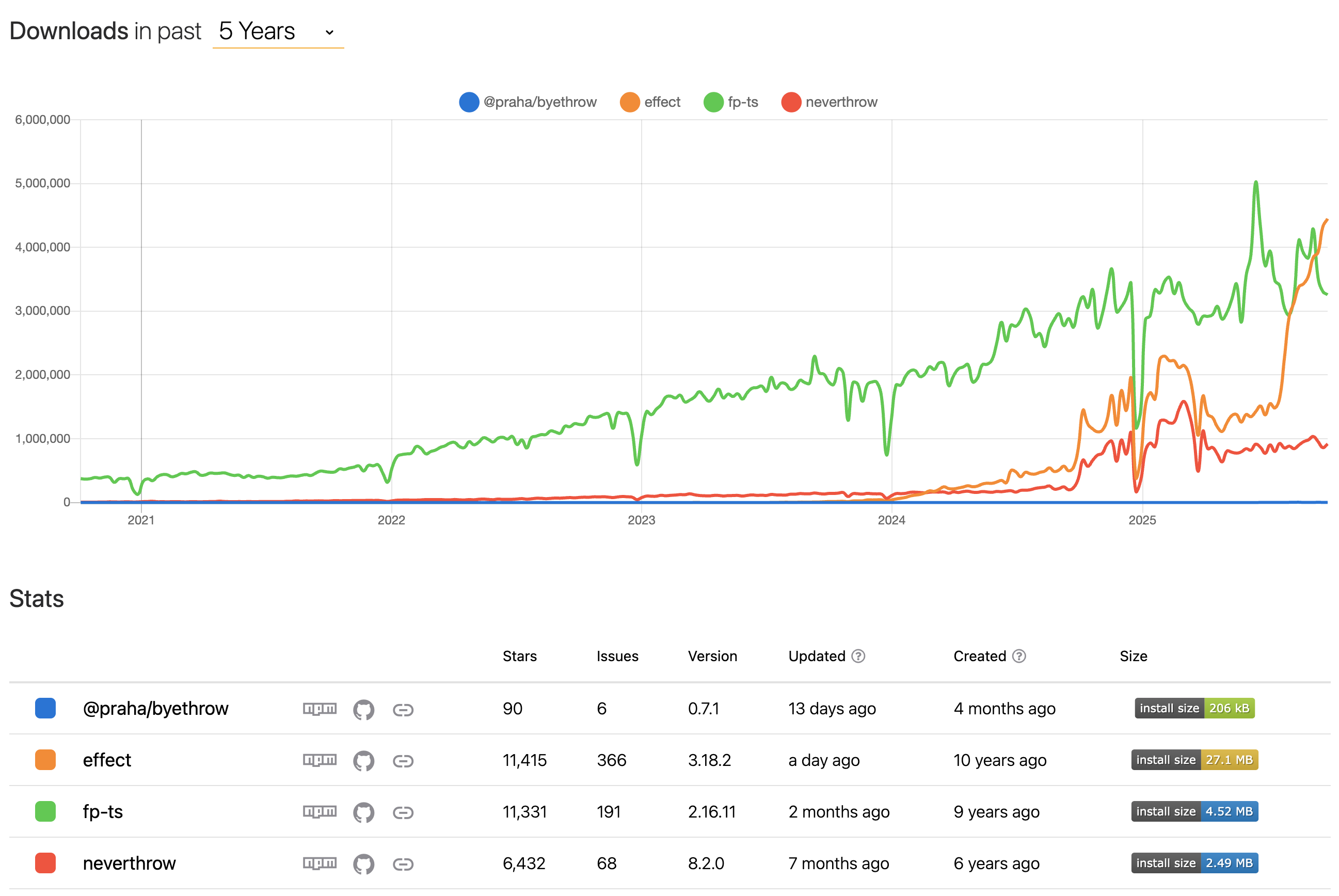The height and width of the screenshot is (896, 1339).
Task: Click homepage link icon for @praha/byethrow
Action: pos(403,710)
